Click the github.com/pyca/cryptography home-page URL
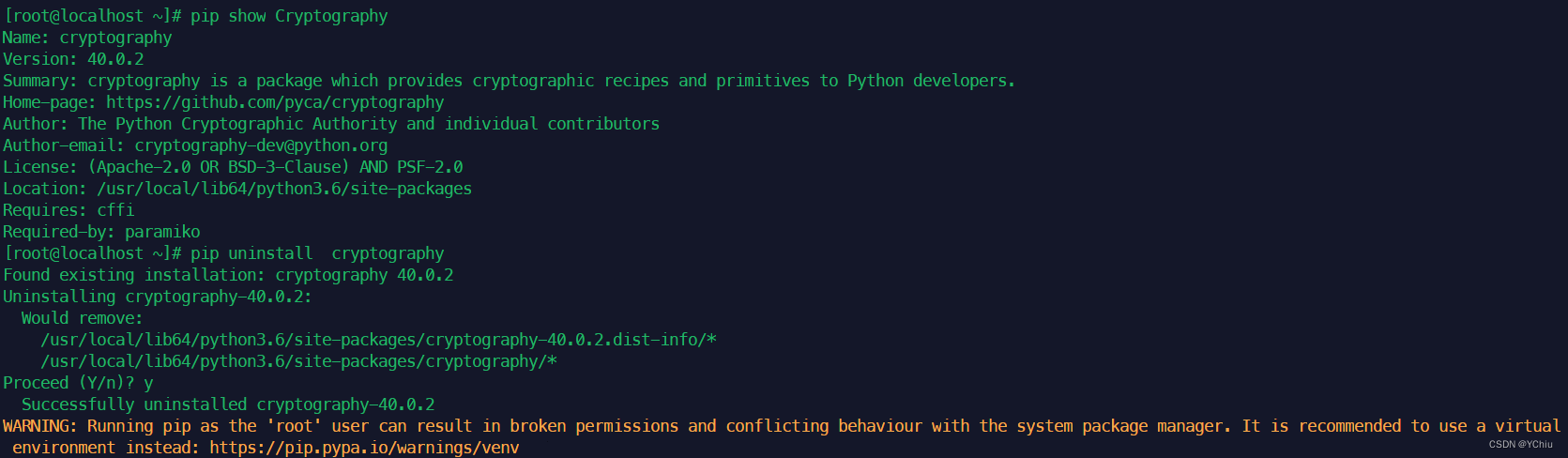The image size is (1568, 458). tap(275, 102)
